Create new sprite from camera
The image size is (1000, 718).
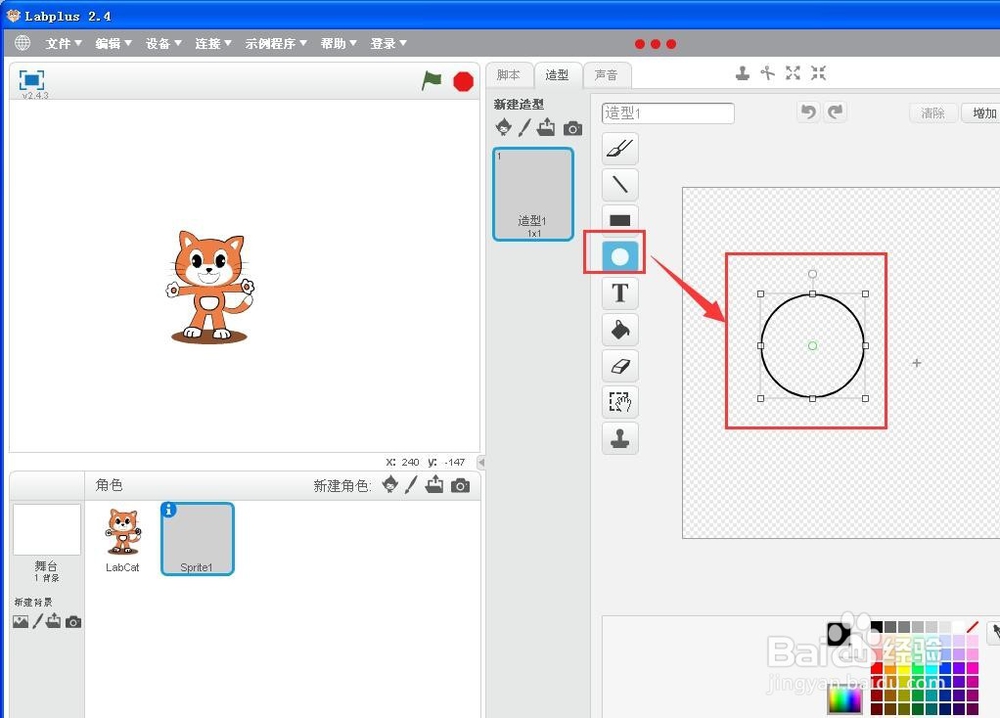(x=460, y=486)
